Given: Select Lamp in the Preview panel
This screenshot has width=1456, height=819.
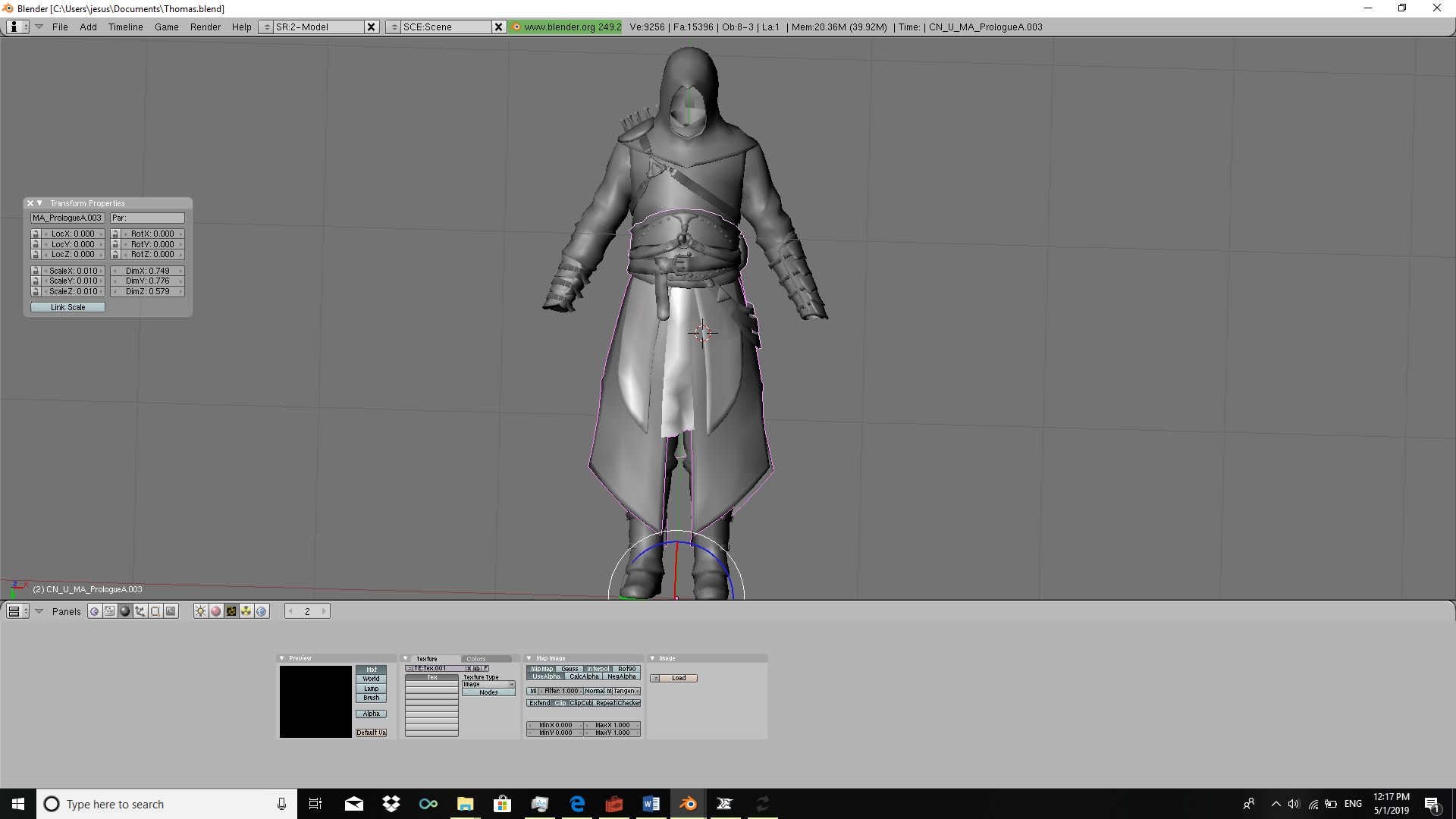Looking at the screenshot, I should [371, 689].
